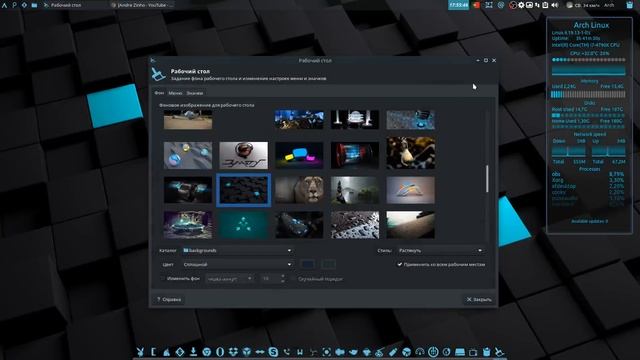Select the gray signature logo wallpaper
This screenshot has width=640, height=360.
[x=243, y=156]
